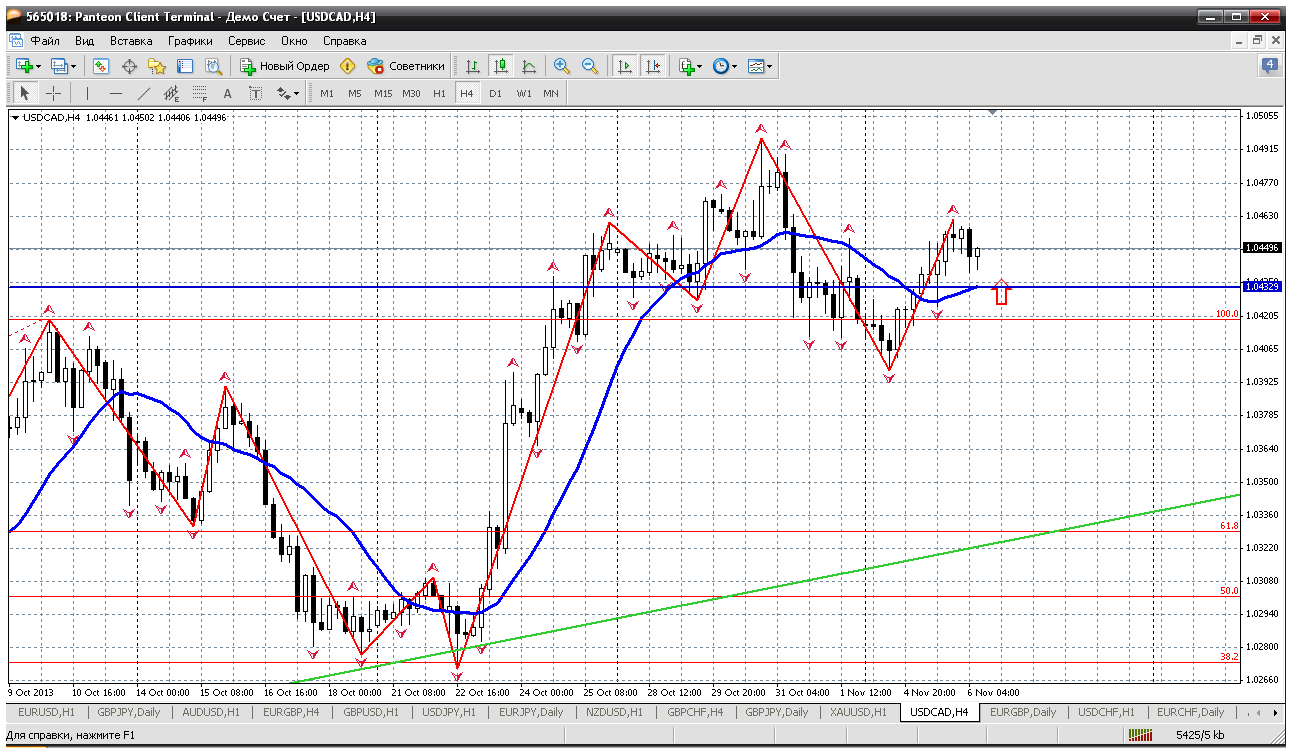Select the Fibonacci Retracement tool
Screen dimensions: 1289x748
[200, 93]
